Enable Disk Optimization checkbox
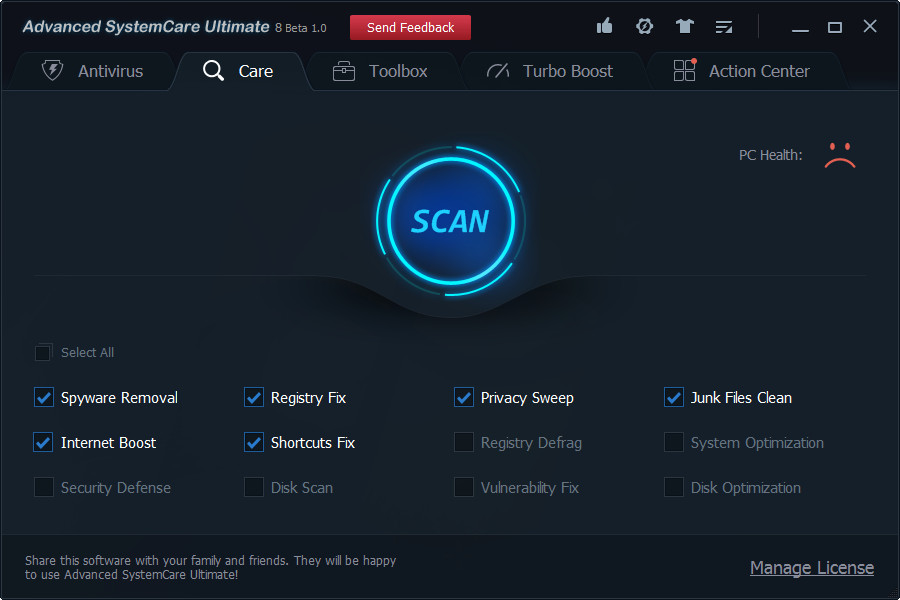Image resolution: width=900 pixels, height=600 pixels. tap(674, 487)
